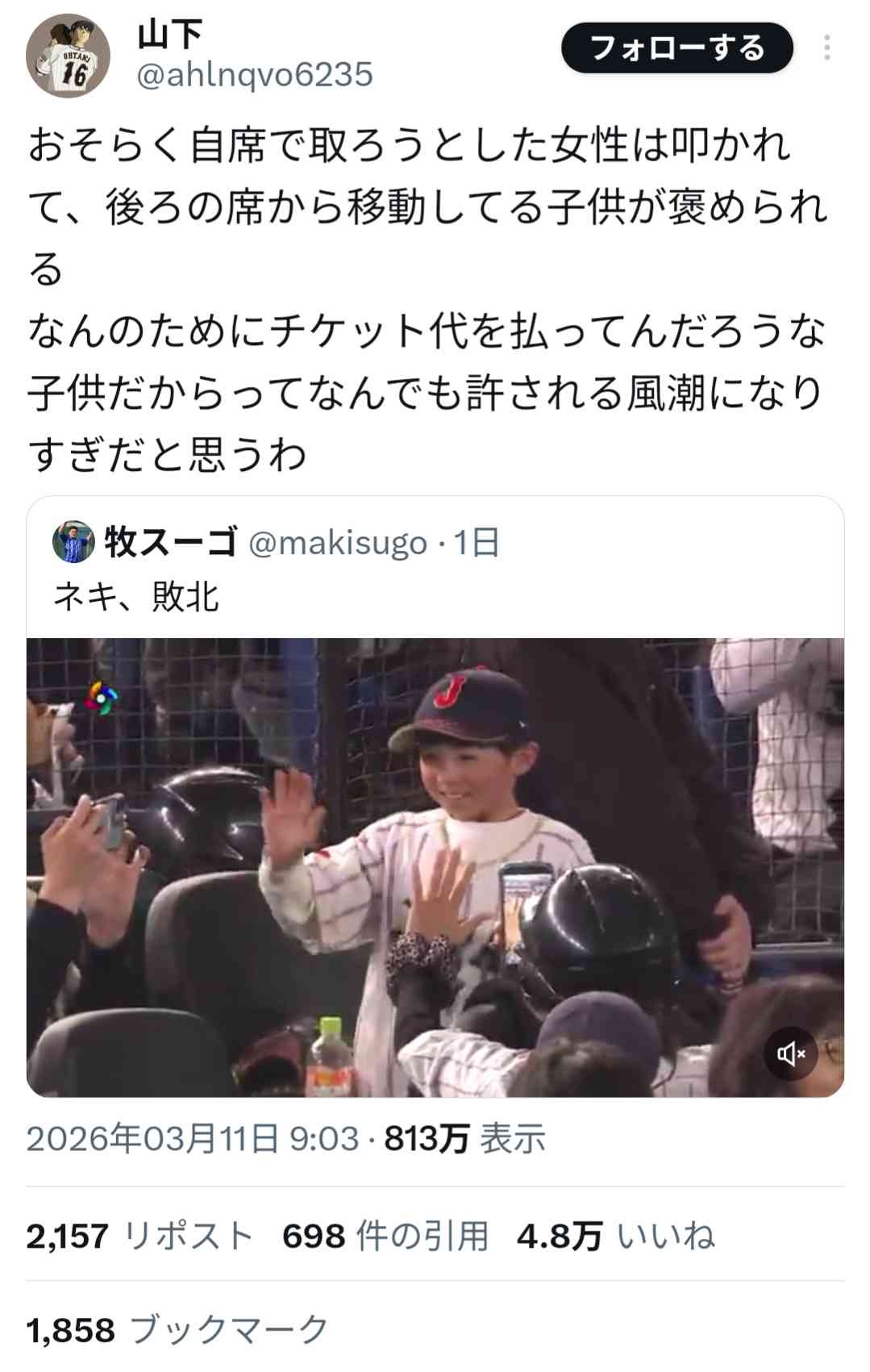Play the quoted baseball video
Screen dimensions: 870x1372
point(435,867)
